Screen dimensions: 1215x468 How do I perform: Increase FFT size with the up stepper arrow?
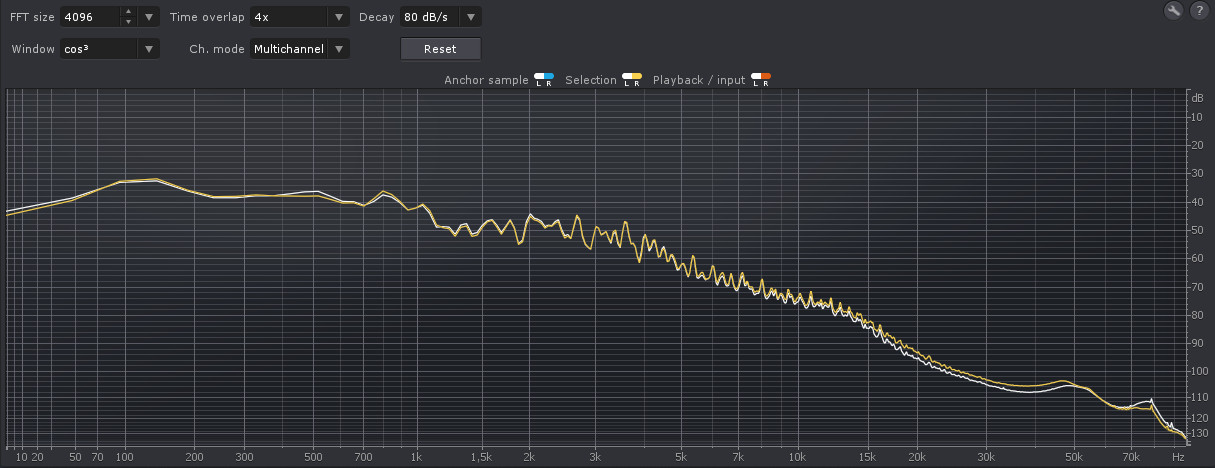pos(128,12)
